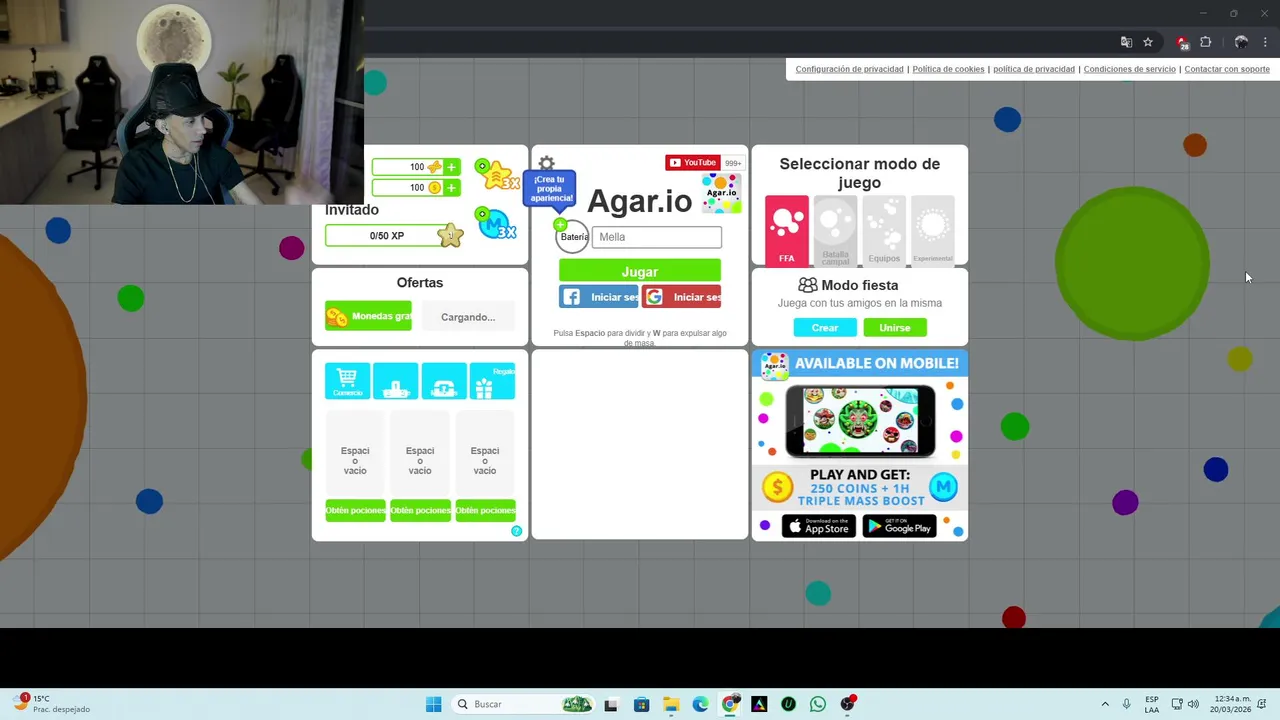The image size is (1280, 720).
Task: Click the level star badge beside XP bar
Action: click(x=451, y=235)
